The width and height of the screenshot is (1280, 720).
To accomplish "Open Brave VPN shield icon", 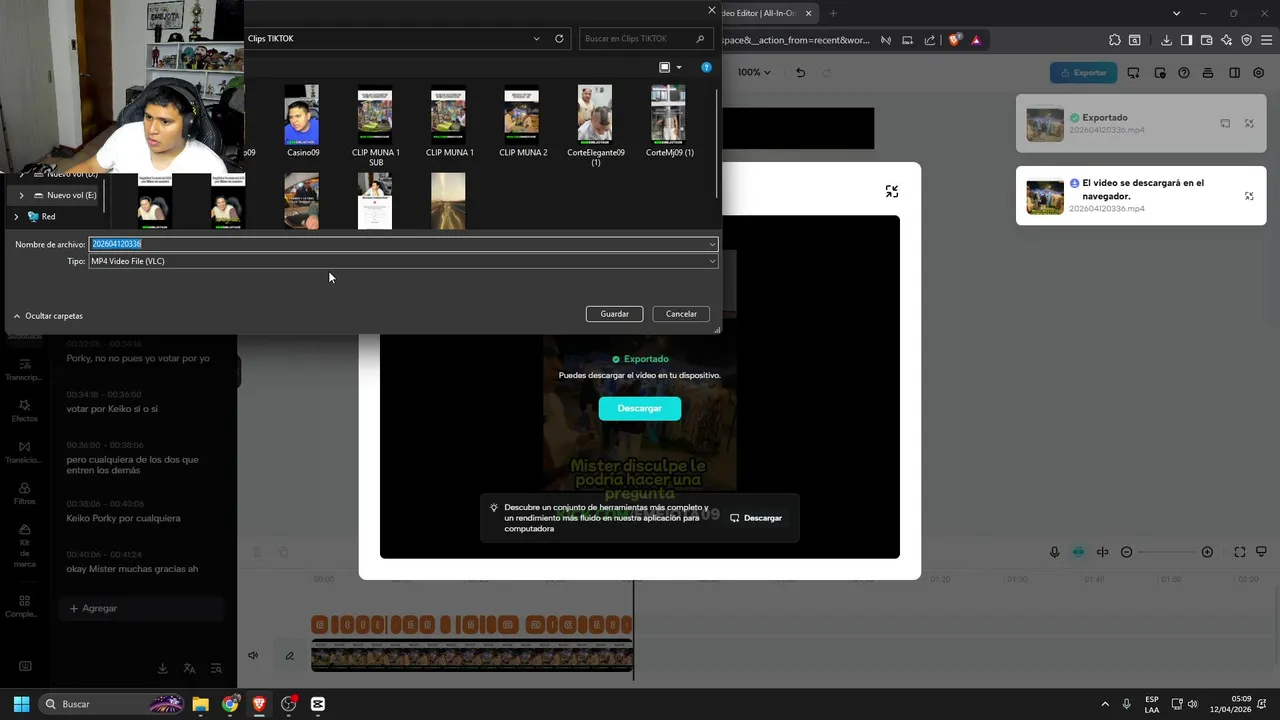I will point(1246,40).
